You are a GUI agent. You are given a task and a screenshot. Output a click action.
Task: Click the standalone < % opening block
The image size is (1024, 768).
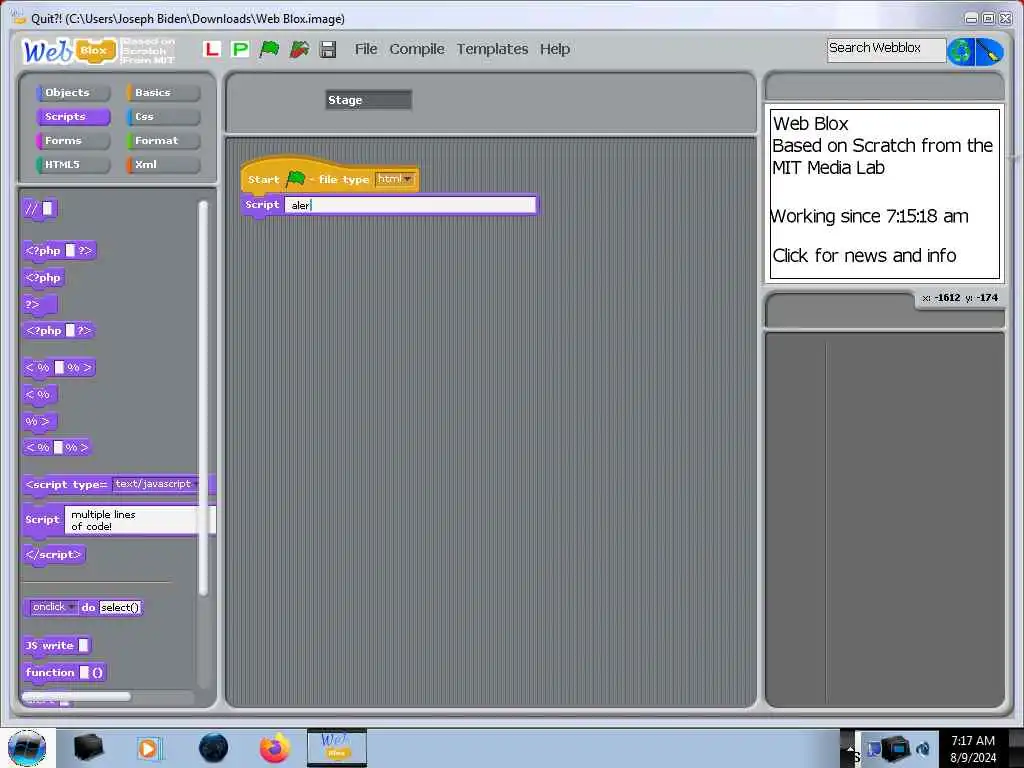40,395
